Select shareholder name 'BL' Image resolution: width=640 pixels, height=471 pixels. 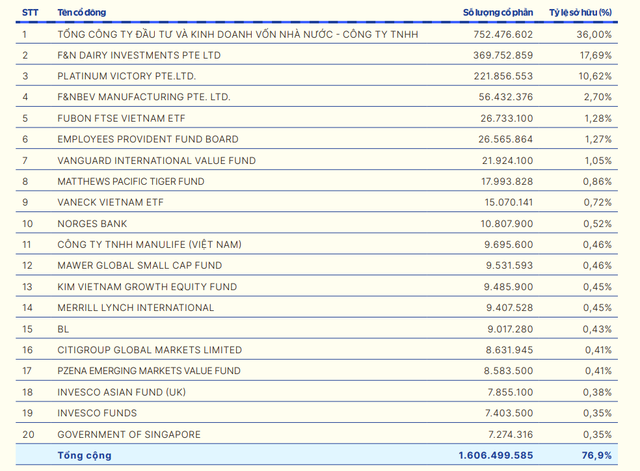pos(63,329)
